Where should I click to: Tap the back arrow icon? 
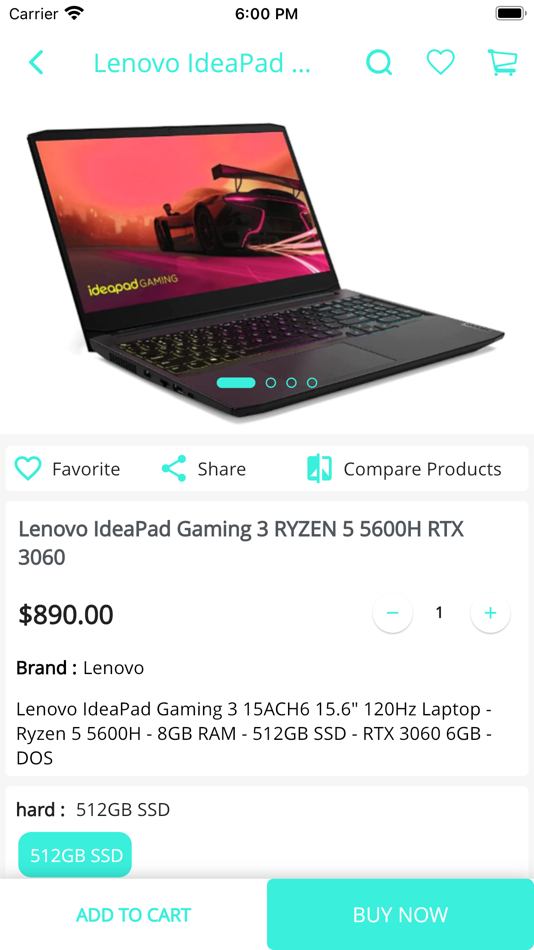click(x=36, y=62)
